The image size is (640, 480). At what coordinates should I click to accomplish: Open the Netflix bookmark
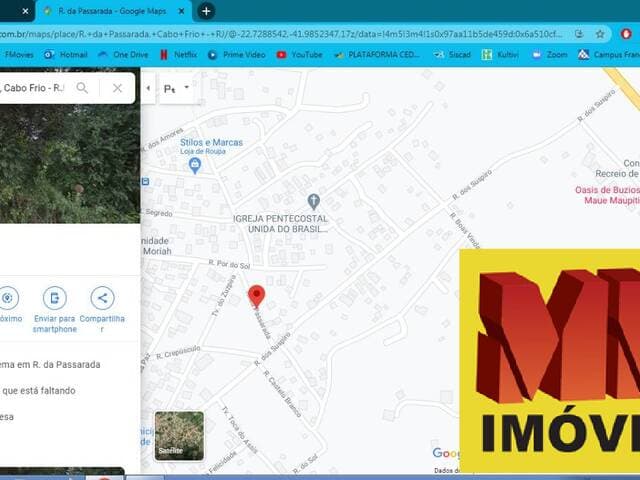coord(178,55)
